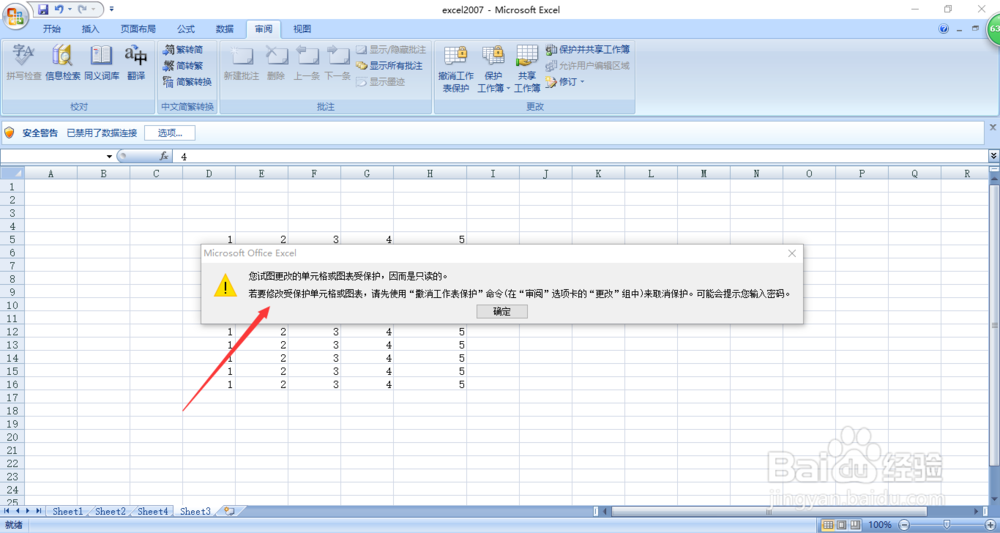Open the 数据 ribbon tab
This screenshot has height=533, width=1000.
tap(224, 29)
